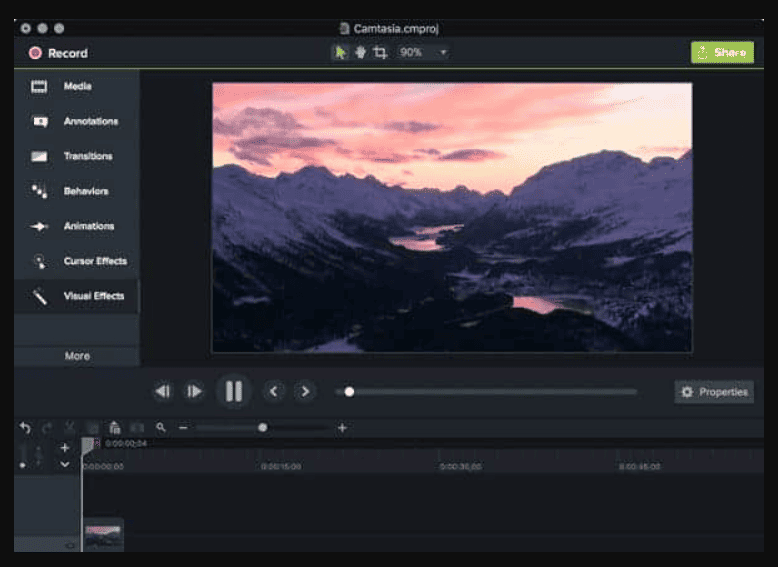Open the Visual Effects tab
The width and height of the screenshot is (778, 567).
click(76, 296)
